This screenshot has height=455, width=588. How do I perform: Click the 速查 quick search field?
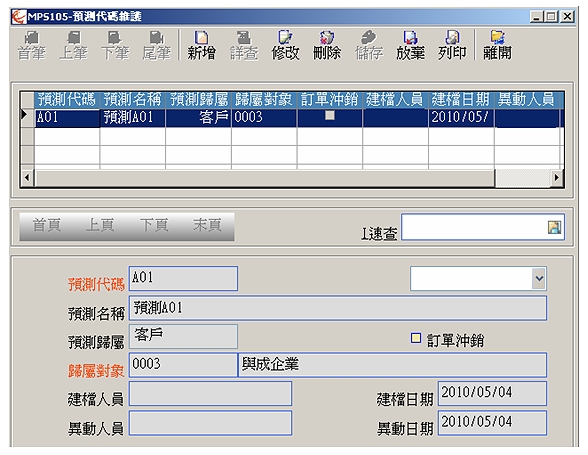point(483,227)
